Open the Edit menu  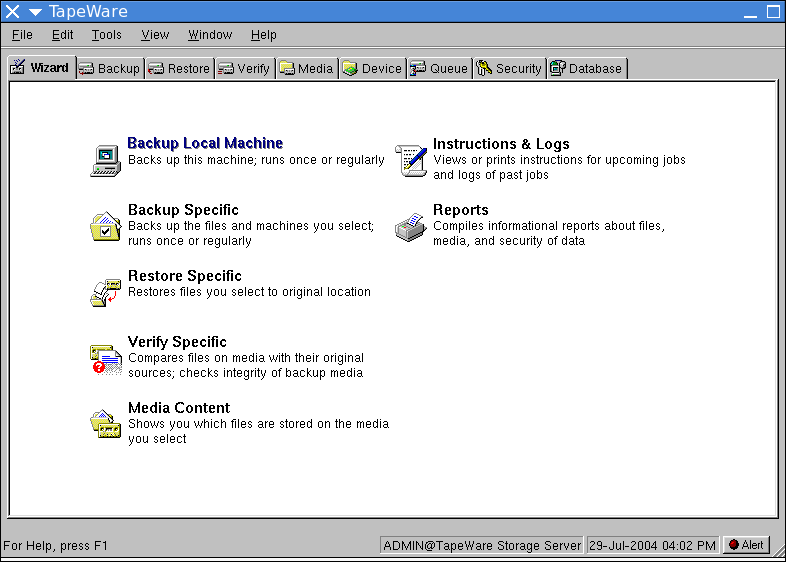62,35
